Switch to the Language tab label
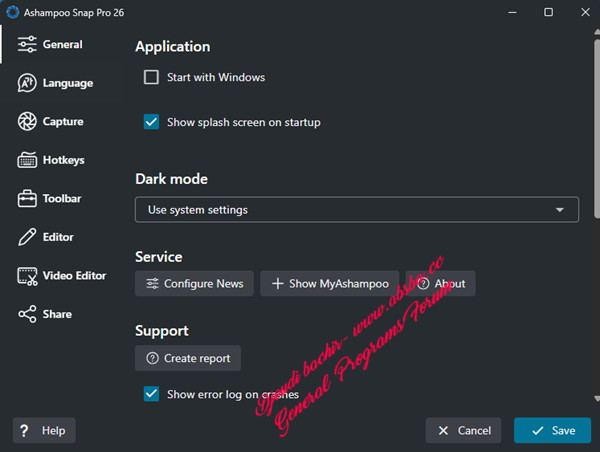The height and width of the screenshot is (452, 600). tap(68, 83)
